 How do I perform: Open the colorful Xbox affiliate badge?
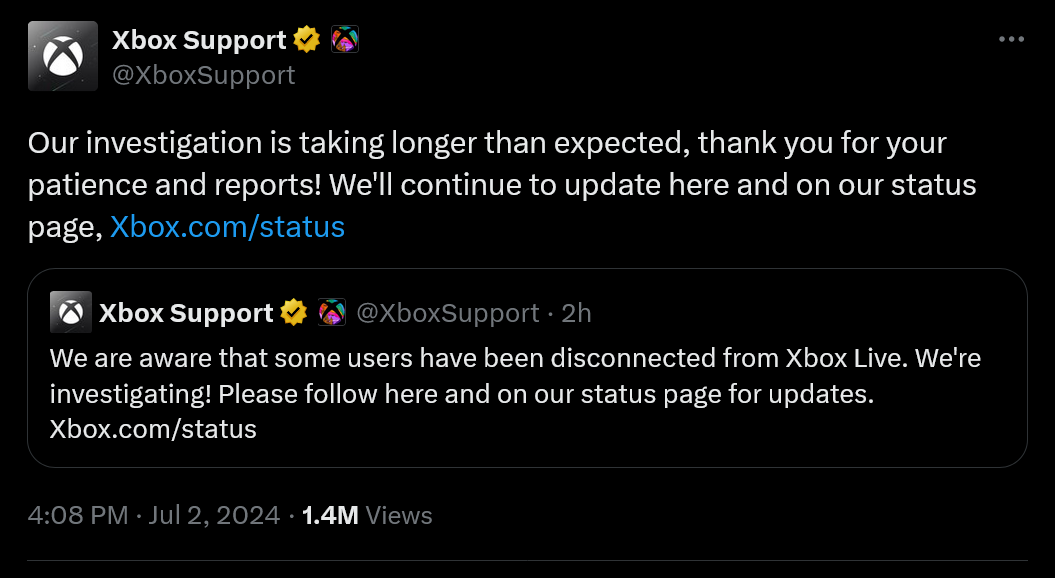click(x=345, y=39)
